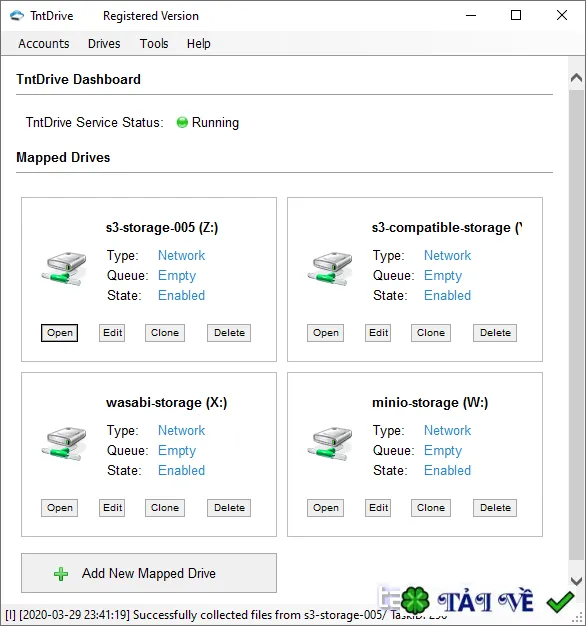This screenshot has width=586, height=626.
Task: Add New Mapped Drive button
Action: pos(149,573)
